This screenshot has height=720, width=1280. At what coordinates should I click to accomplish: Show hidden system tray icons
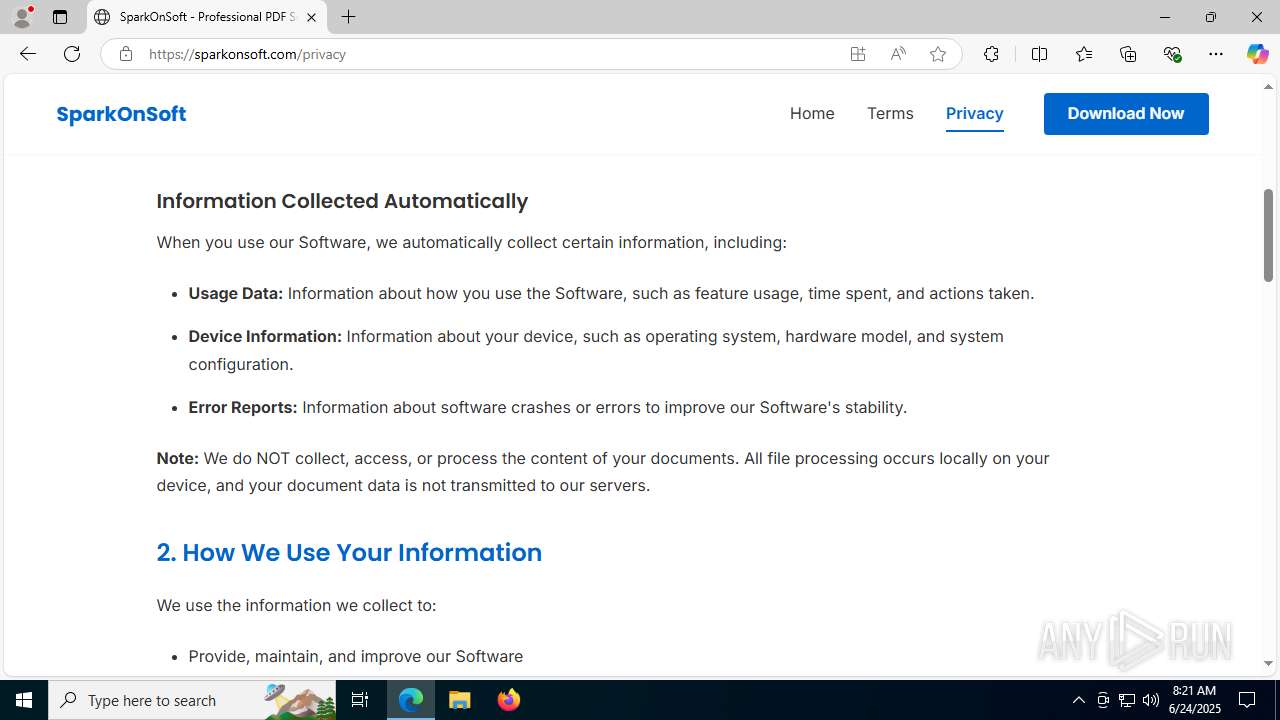click(1078, 700)
